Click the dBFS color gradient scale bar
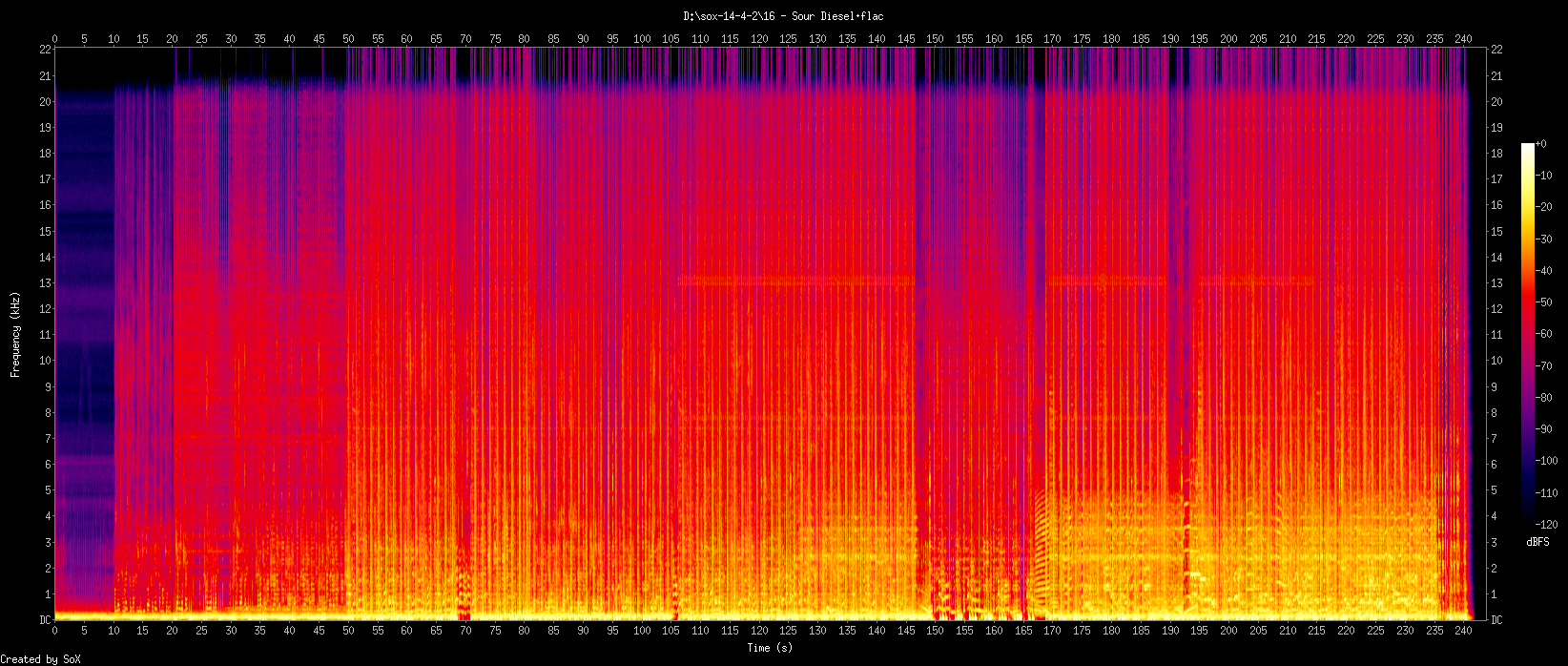 pyautogui.click(x=1528, y=334)
